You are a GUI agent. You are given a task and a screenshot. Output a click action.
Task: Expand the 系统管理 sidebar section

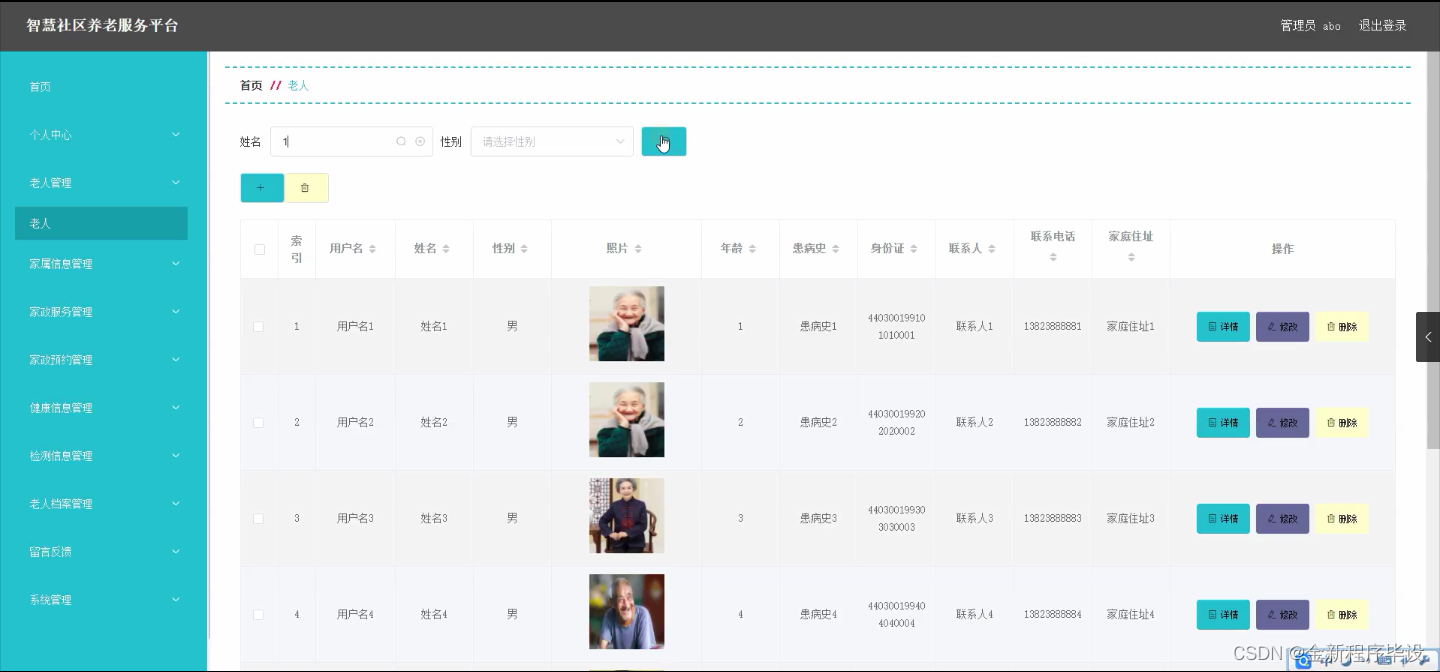(51, 599)
